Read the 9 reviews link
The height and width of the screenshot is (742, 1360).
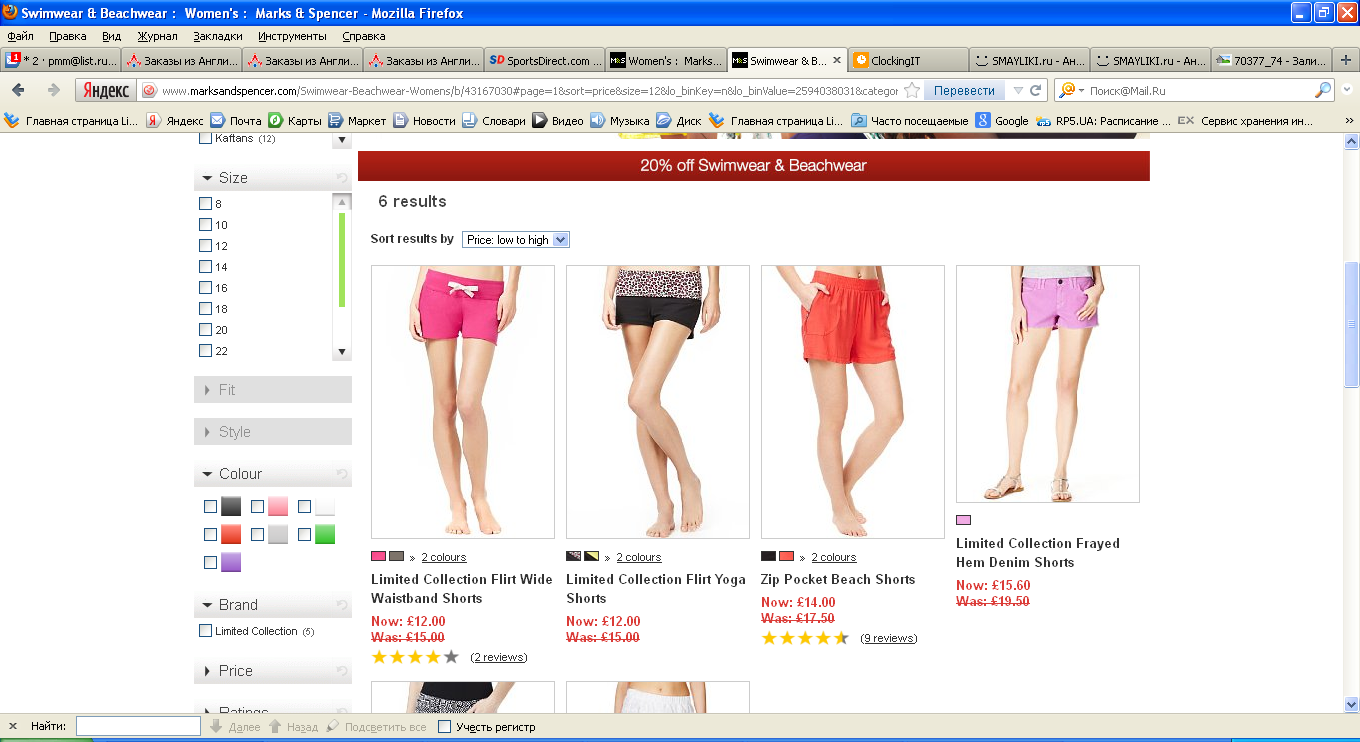[888, 638]
